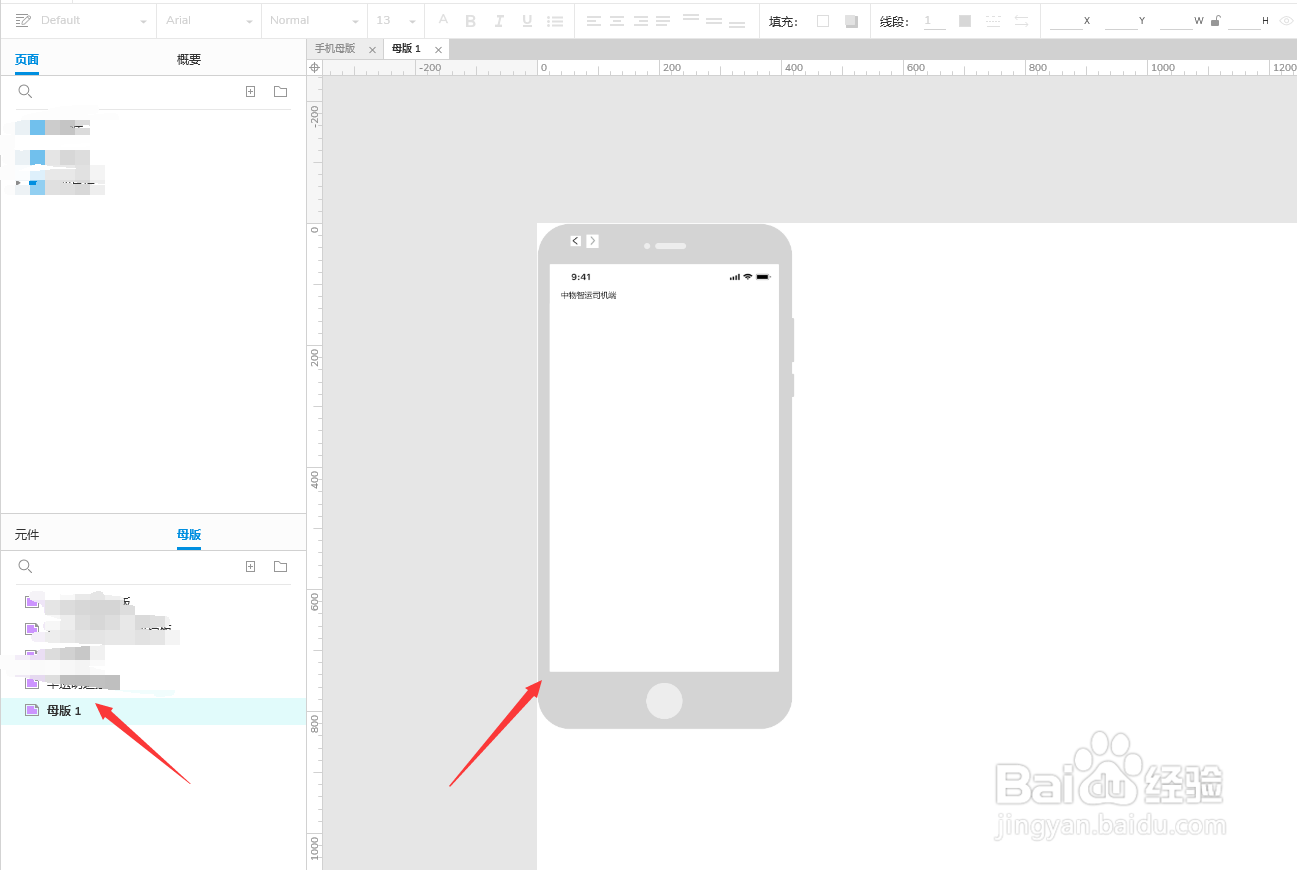Click the style manager icon at toolbar left
The width and height of the screenshot is (1297, 870).
(x=23, y=21)
